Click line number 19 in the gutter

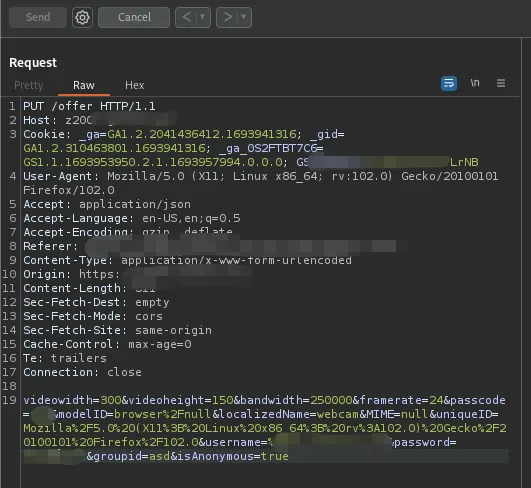click(x=9, y=400)
